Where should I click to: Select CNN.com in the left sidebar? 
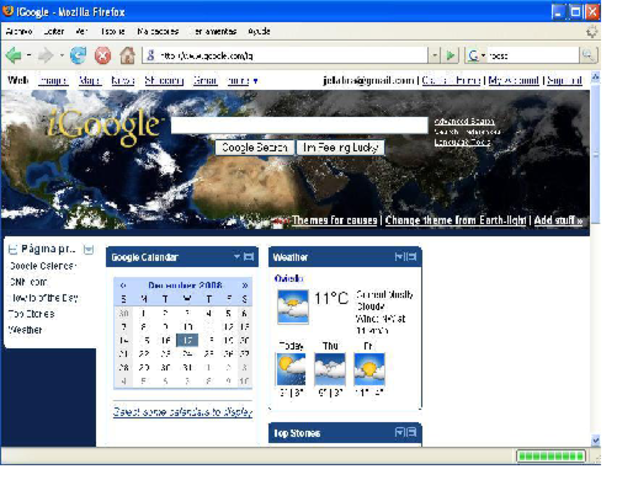(28, 282)
